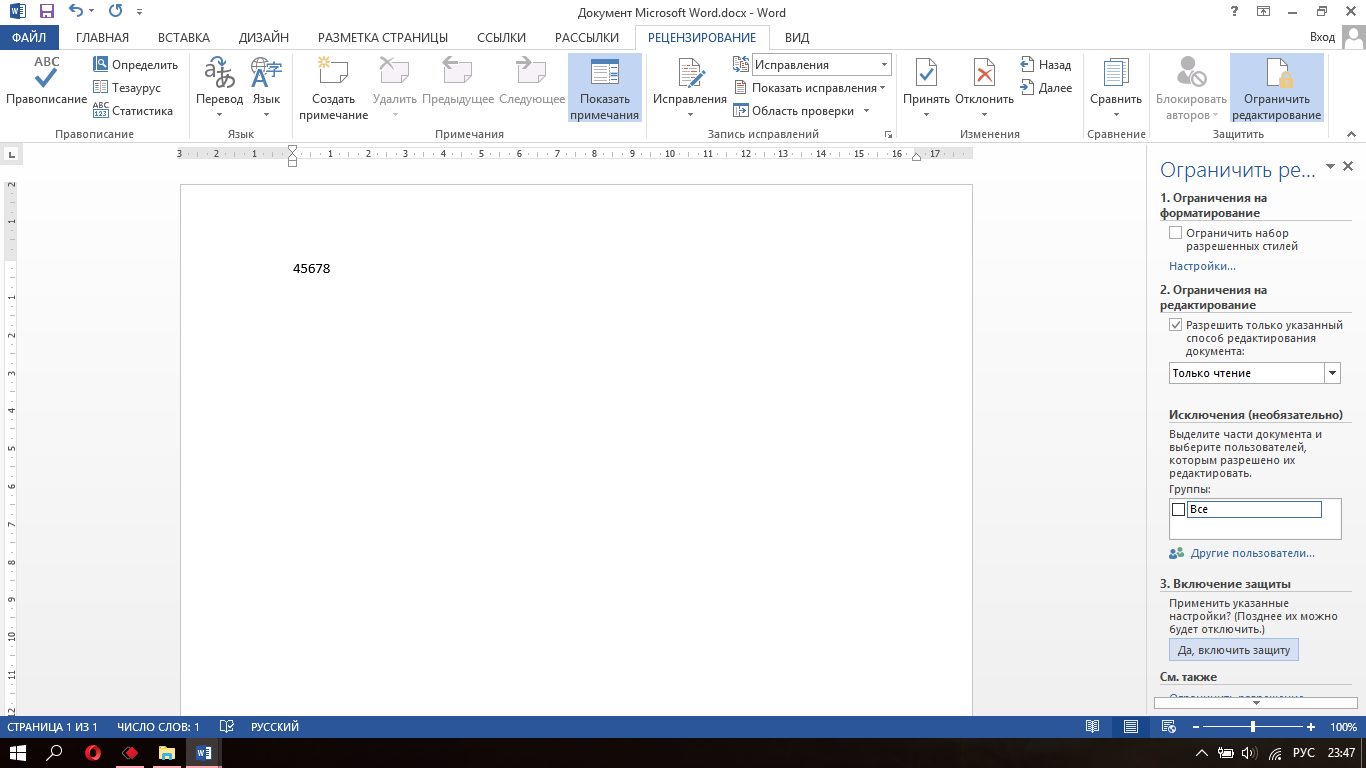
Task: Save document with the floppy disk icon
Action: point(46,12)
